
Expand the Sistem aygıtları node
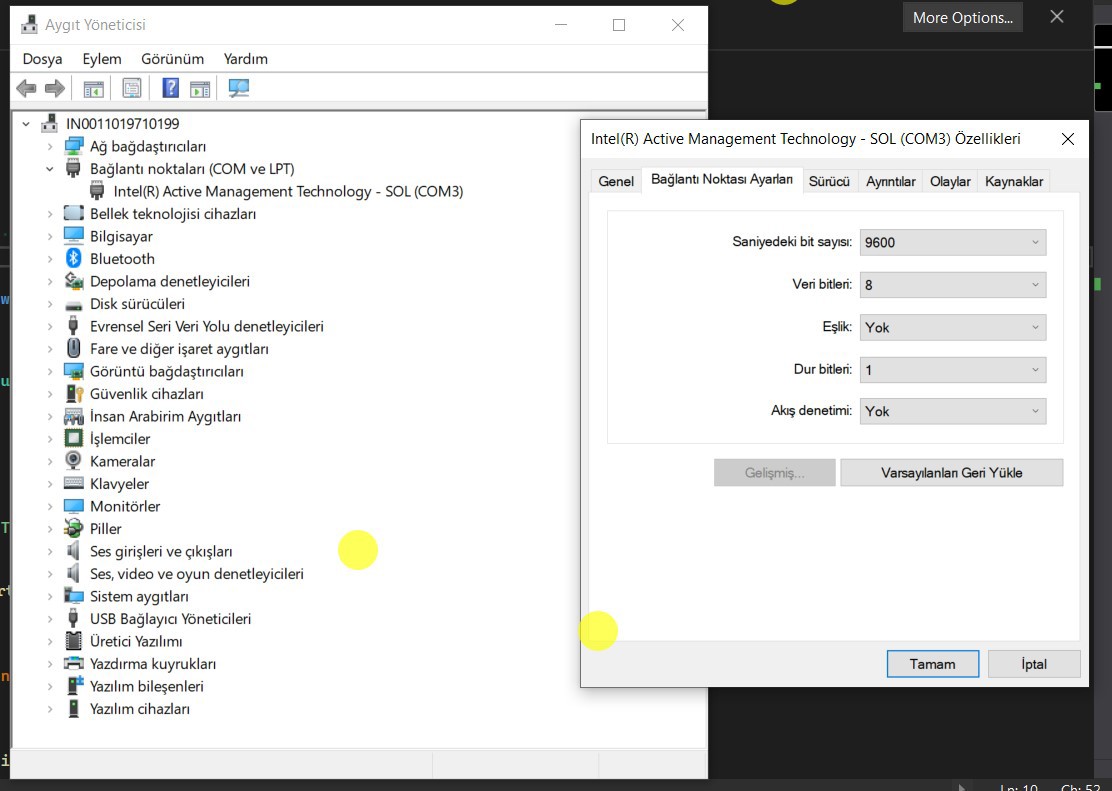click(50, 596)
